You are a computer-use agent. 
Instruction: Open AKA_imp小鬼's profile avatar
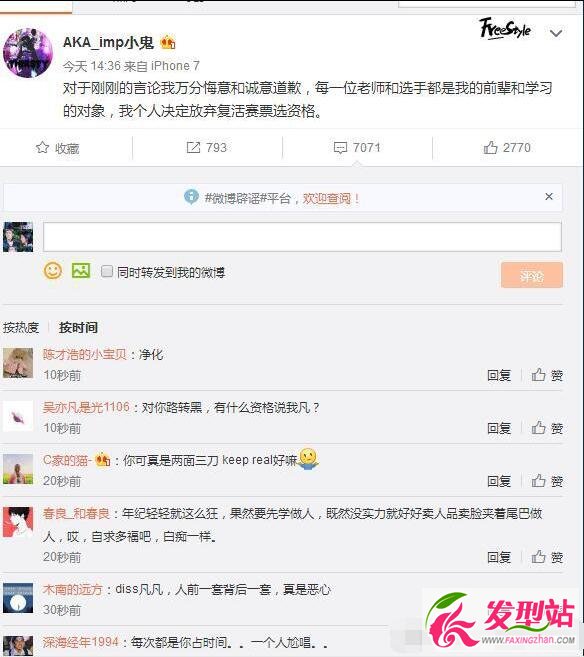tap(28, 53)
